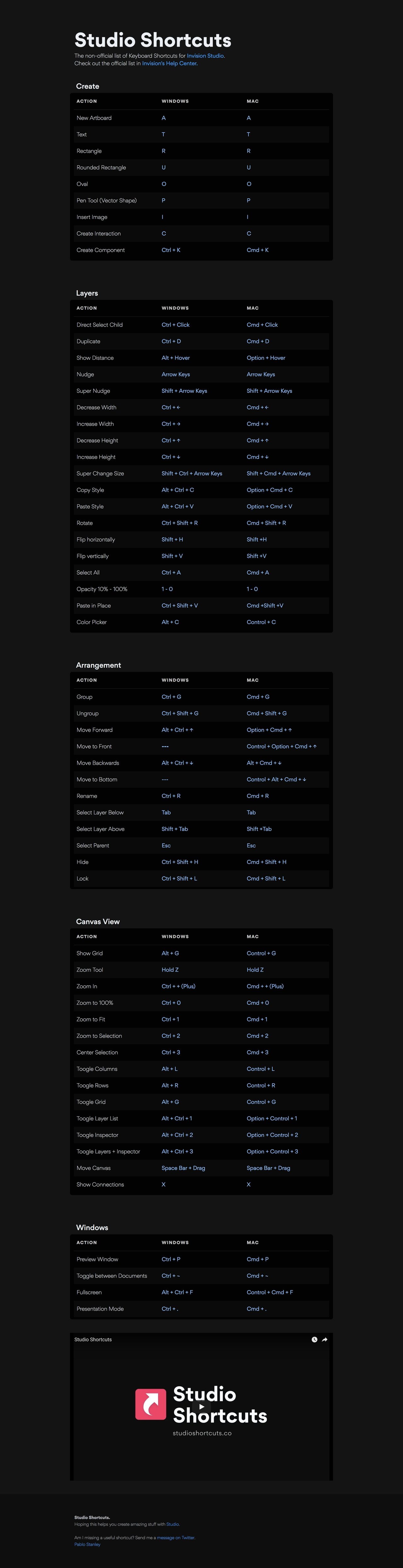This screenshot has width=403, height=1568.
Task: Click 'Toogle Layers + Inspector' action
Action: pyautogui.click(x=108, y=1152)
